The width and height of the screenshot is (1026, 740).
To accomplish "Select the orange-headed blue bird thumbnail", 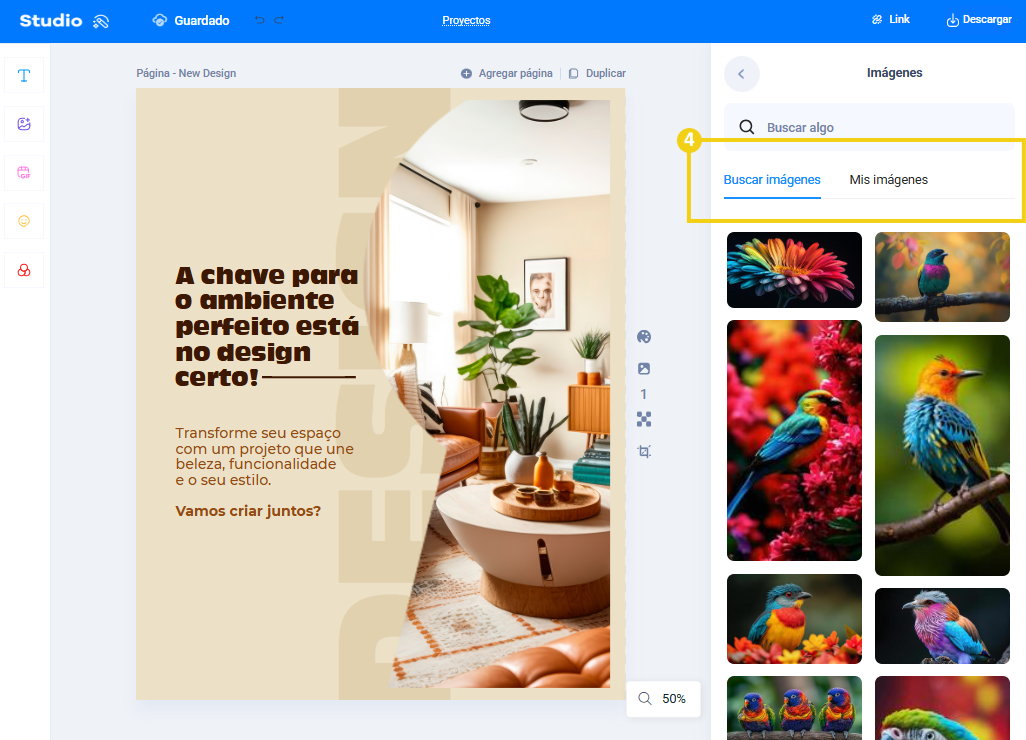I will pos(942,455).
